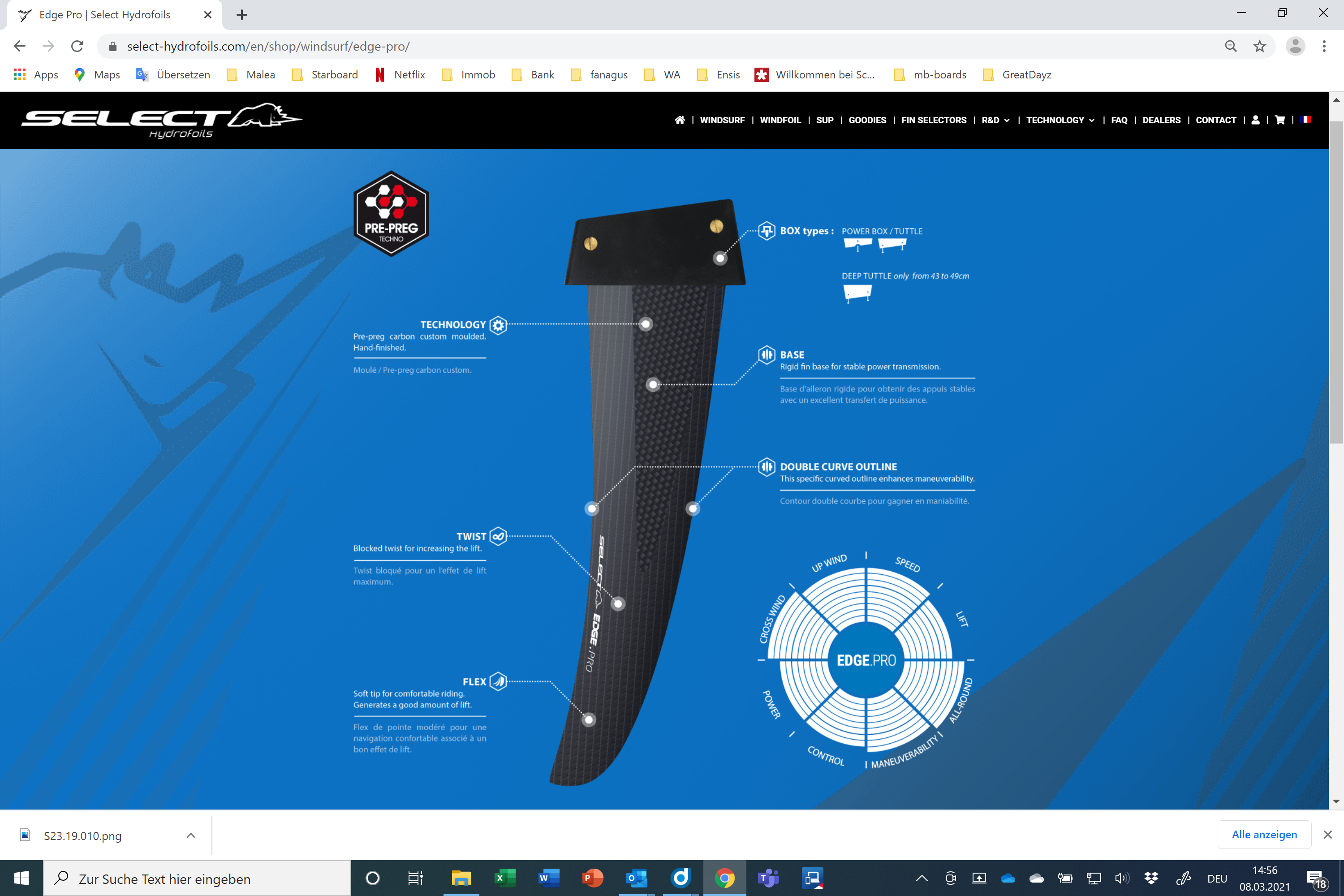The image size is (1344, 896).
Task: Click the Select Hydrofoils logo
Action: coord(162,121)
